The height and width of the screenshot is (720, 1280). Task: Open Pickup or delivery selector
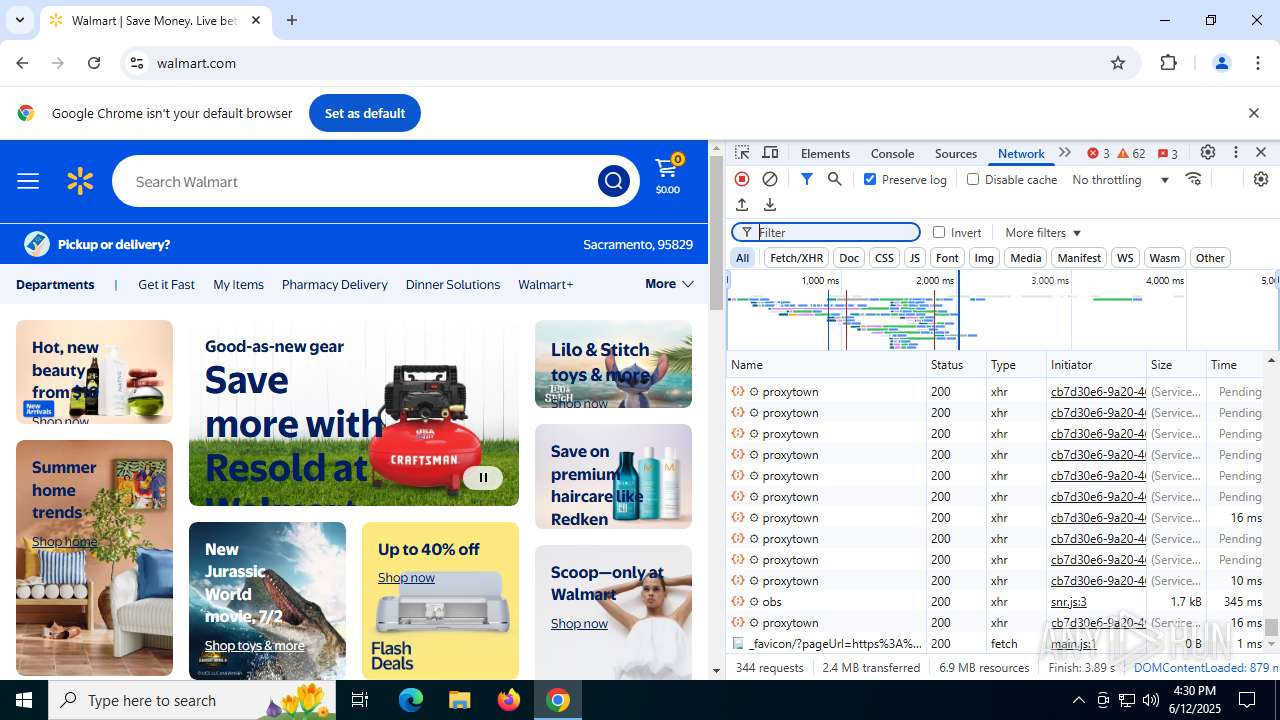click(97, 244)
